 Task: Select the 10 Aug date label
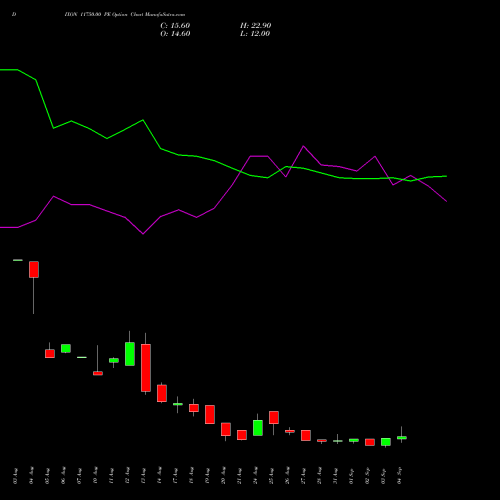[96, 476]
